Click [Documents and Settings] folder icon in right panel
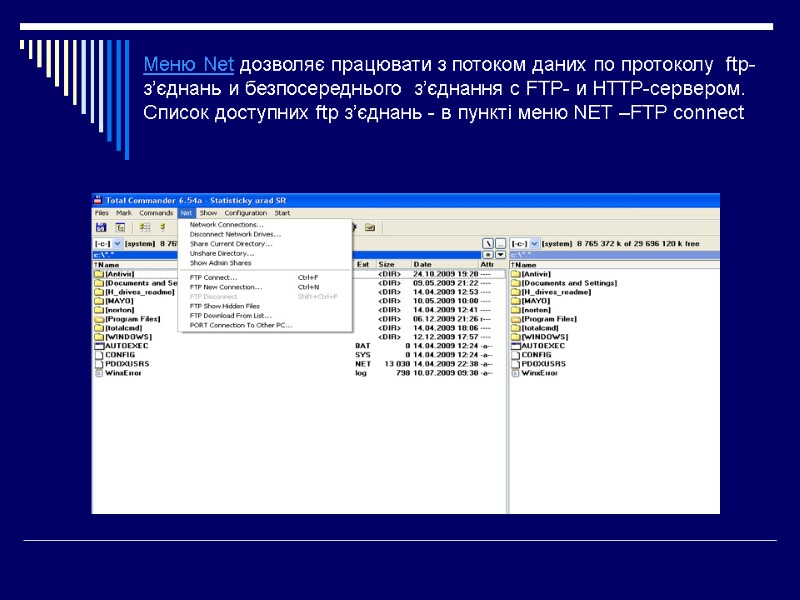The height and width of the screenshot is (600, 800). [515, 283]
